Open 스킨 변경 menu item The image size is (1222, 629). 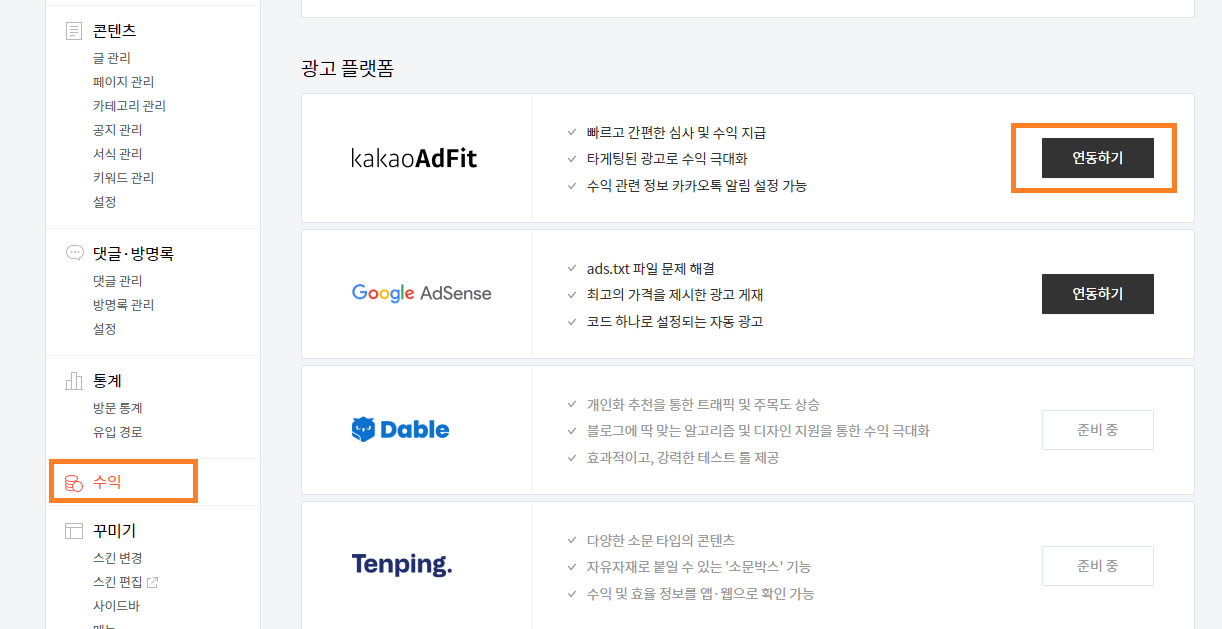(x=118, y=558)
